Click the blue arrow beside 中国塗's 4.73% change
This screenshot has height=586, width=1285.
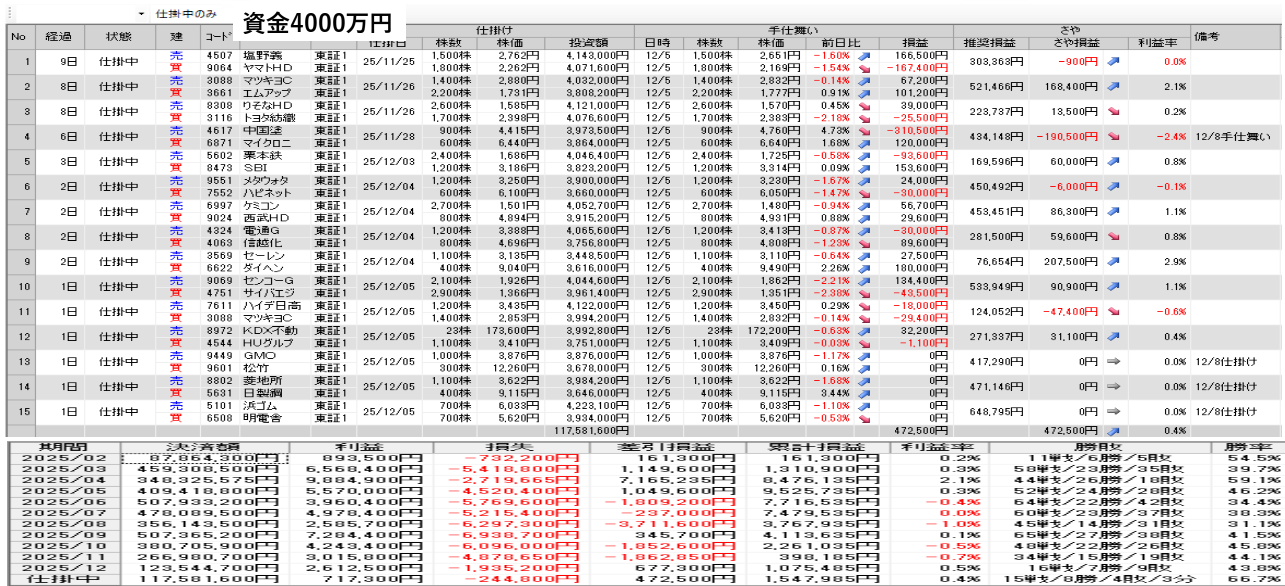tap(864, 129)
